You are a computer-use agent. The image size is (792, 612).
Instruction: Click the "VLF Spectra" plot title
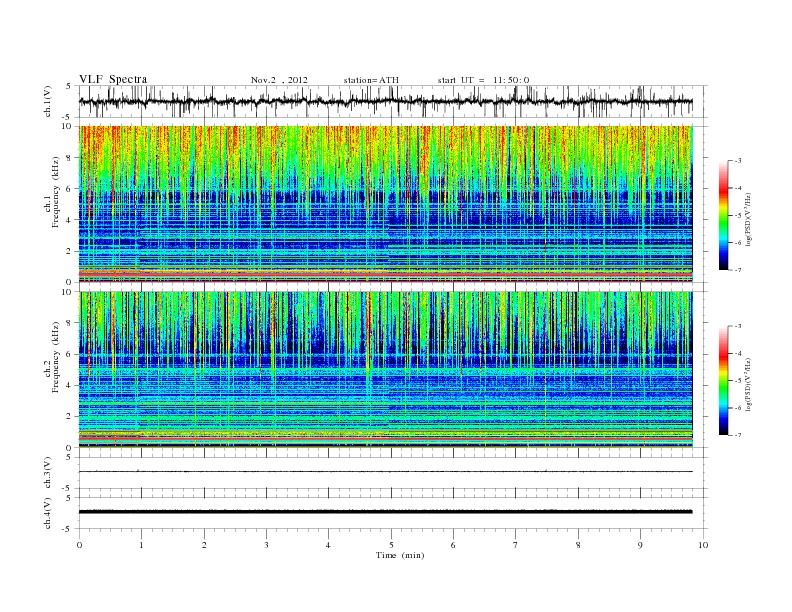113,79
